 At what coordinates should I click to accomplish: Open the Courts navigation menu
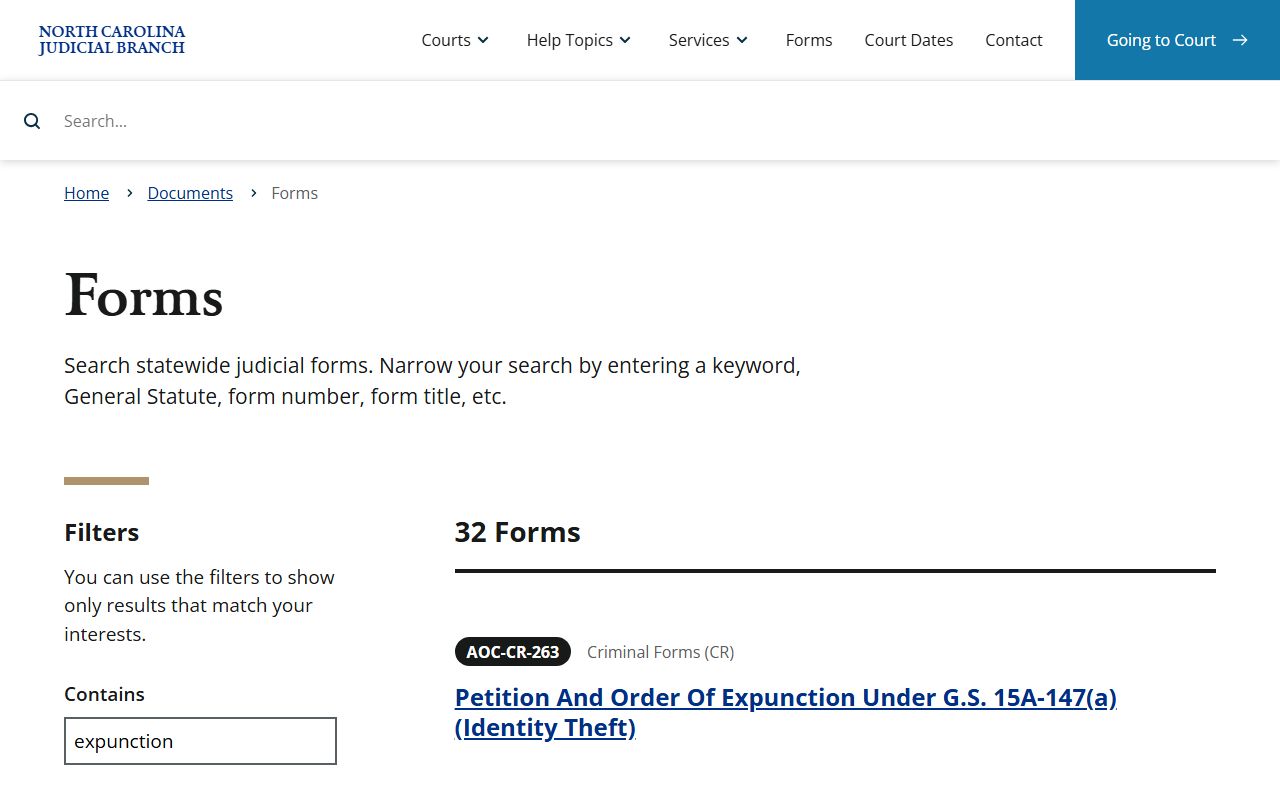455,40
